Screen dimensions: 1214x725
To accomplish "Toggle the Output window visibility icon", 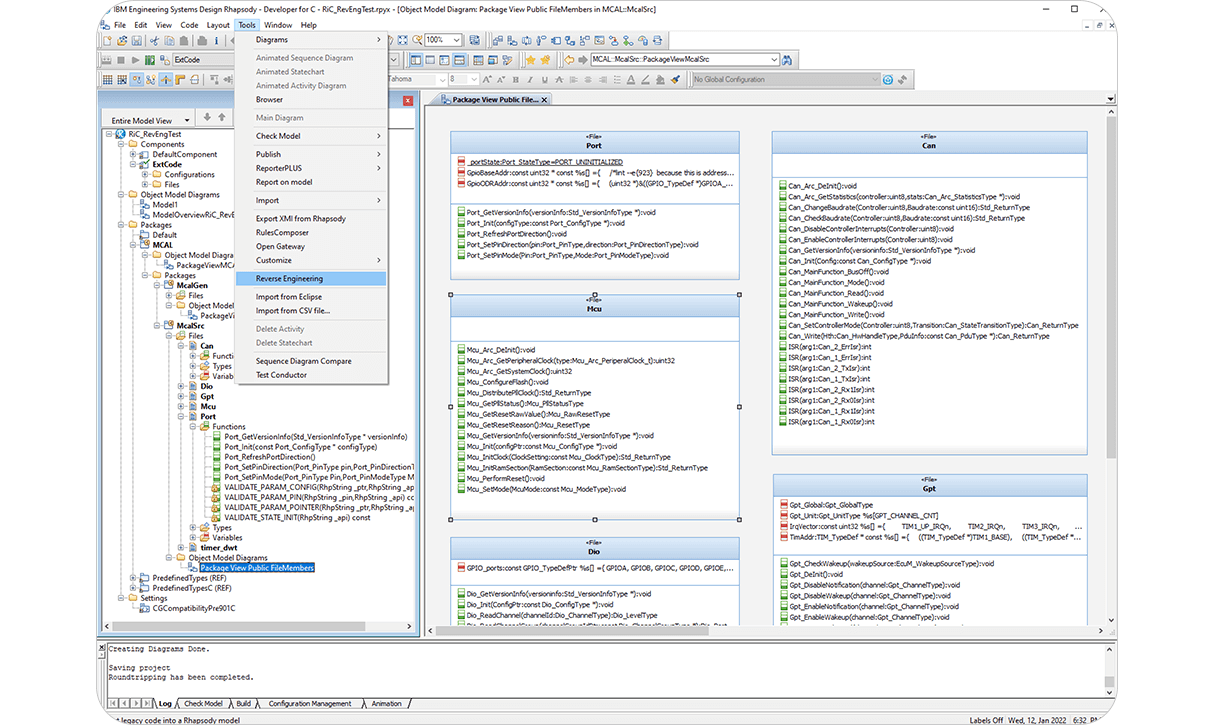I will click(x=459, y=60).
